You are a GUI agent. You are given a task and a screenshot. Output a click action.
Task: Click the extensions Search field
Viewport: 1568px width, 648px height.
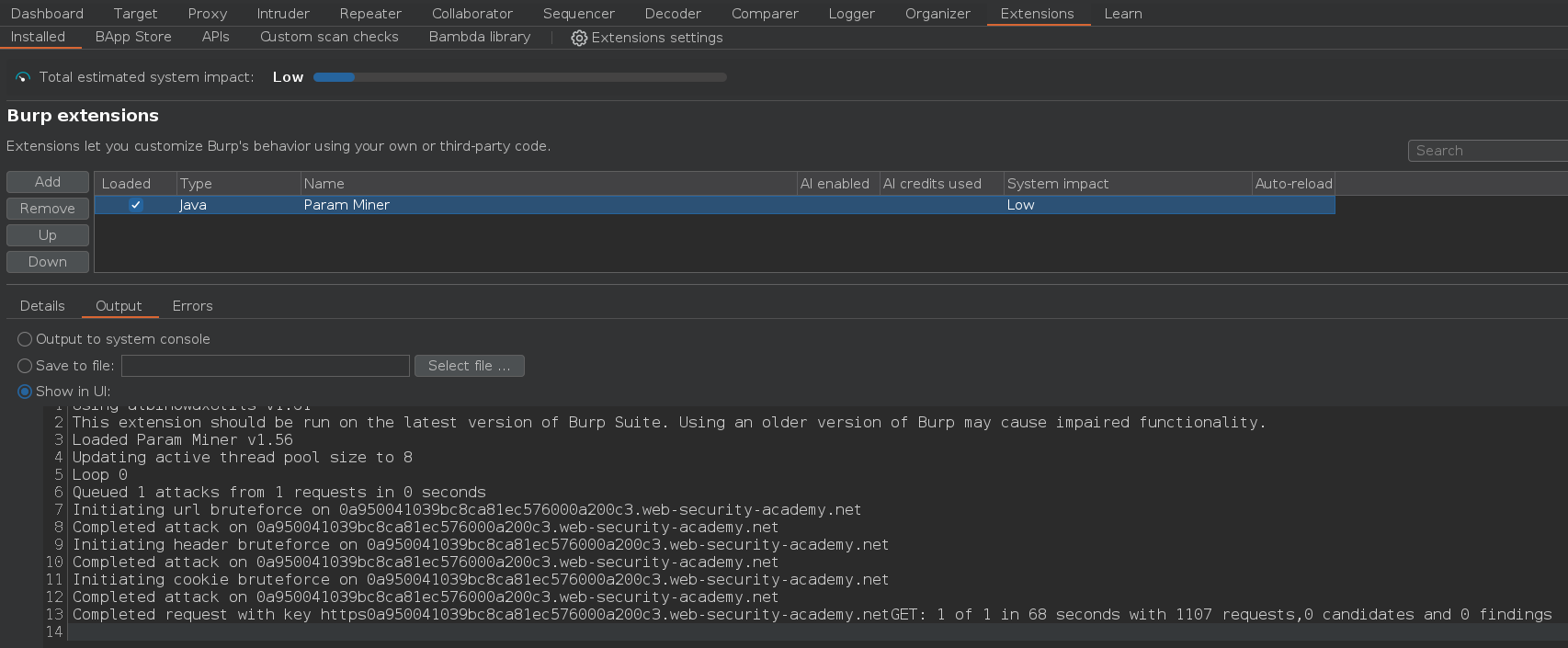1487,151
